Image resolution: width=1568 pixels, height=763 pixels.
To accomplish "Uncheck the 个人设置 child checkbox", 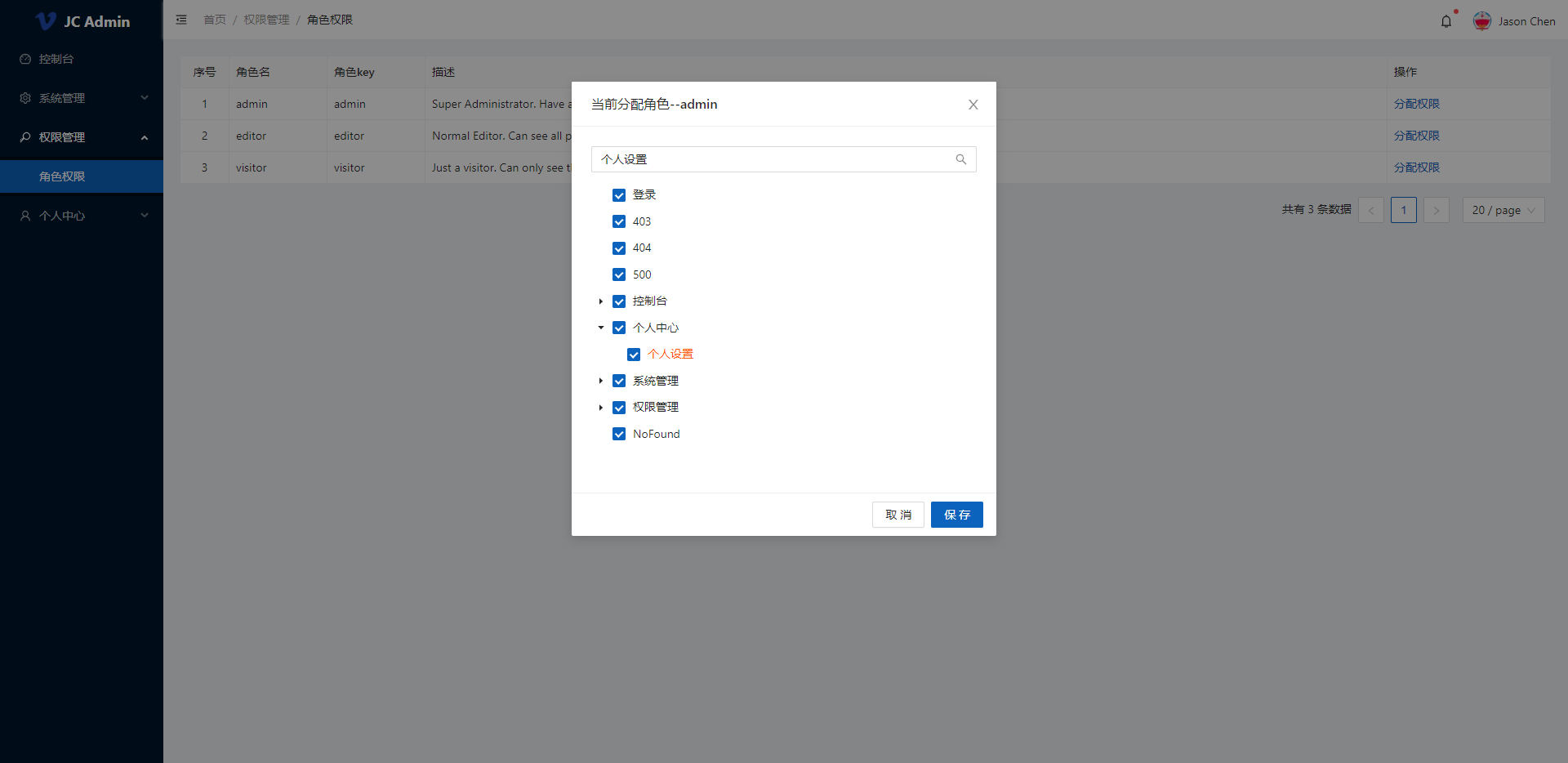I will click(634, 355).
